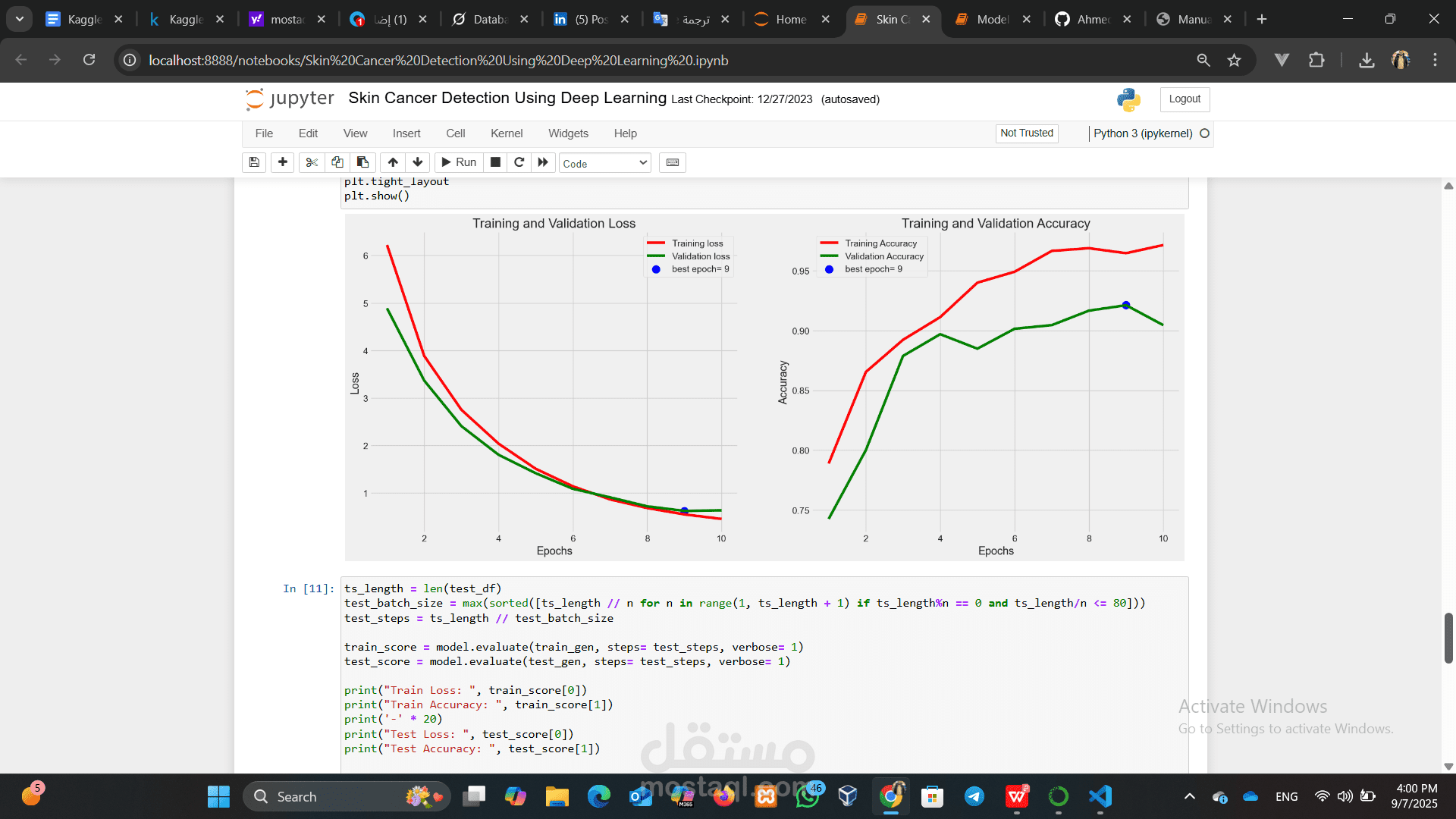The width and height of the screenshot is (1456, 819).
Task: Select the In [11]: cell prompt
Action: [308, 588]
